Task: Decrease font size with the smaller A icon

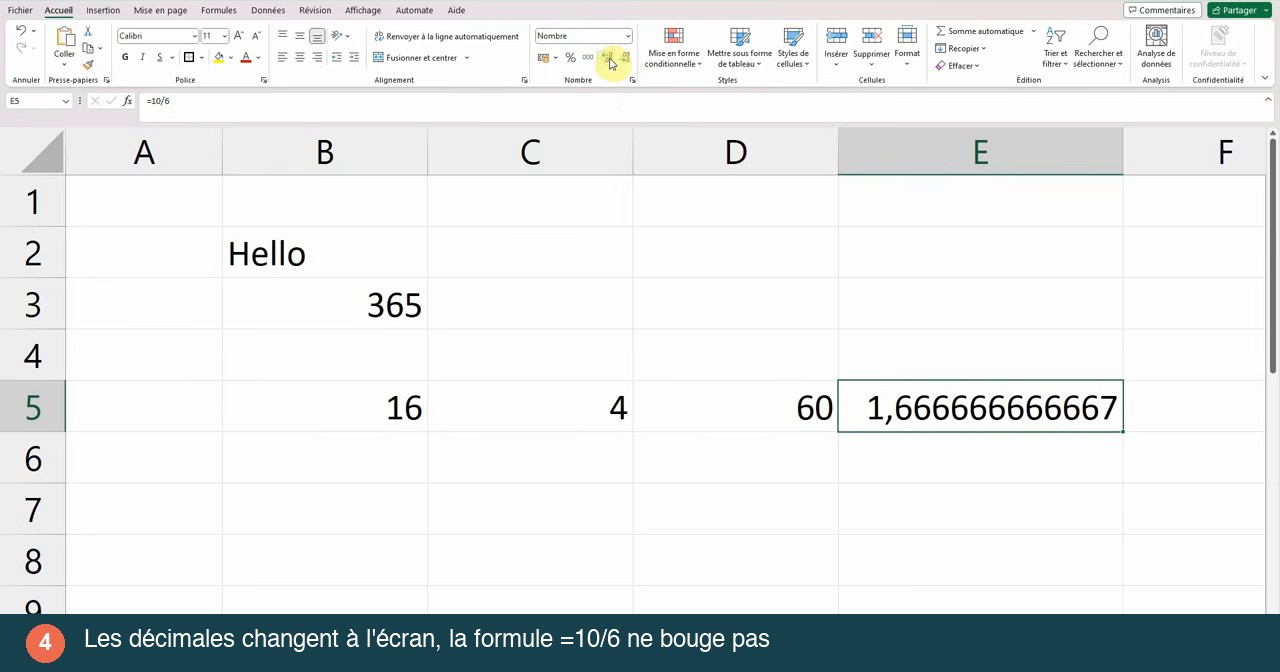Action: [255, 36]
